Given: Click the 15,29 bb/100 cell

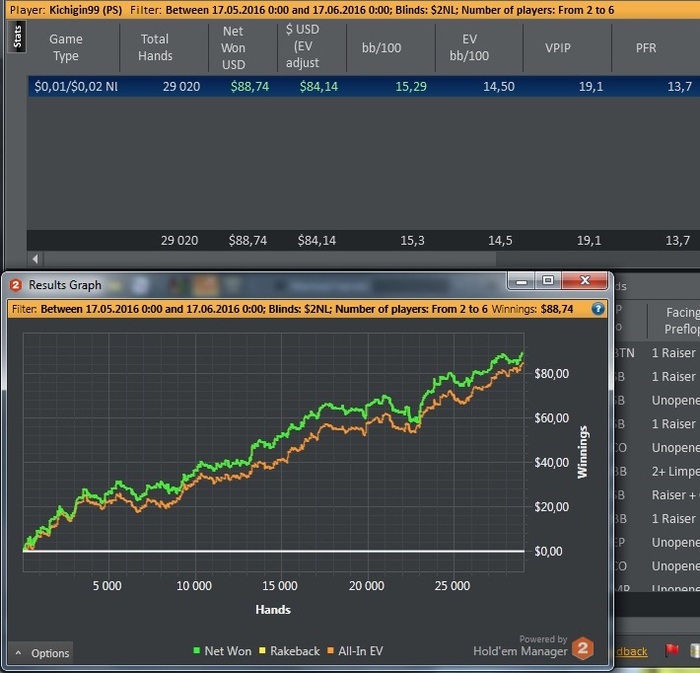Looking at the screenshot, I should coord(411,86).
